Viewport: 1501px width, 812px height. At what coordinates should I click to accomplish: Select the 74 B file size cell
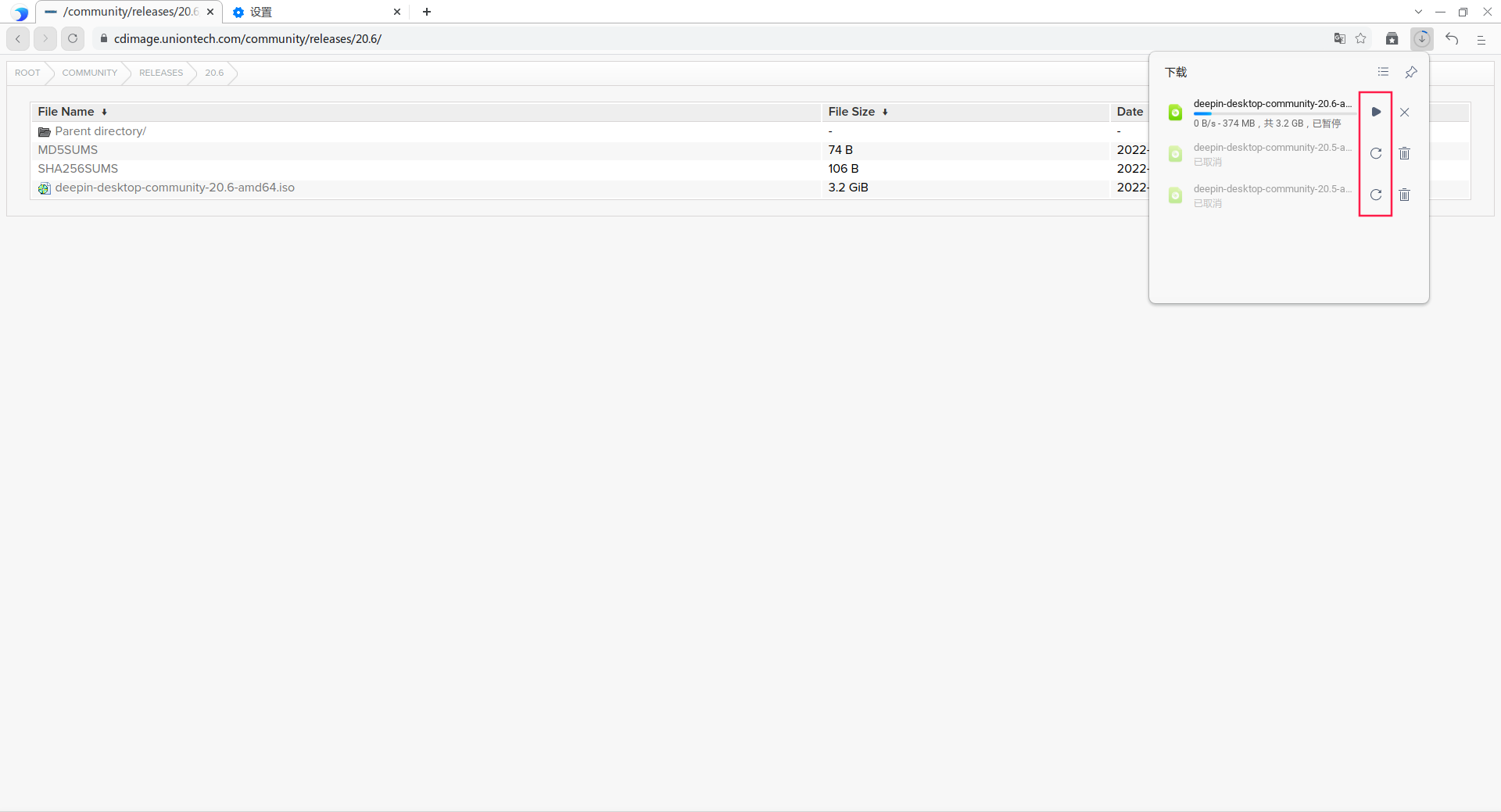point(840,150)
